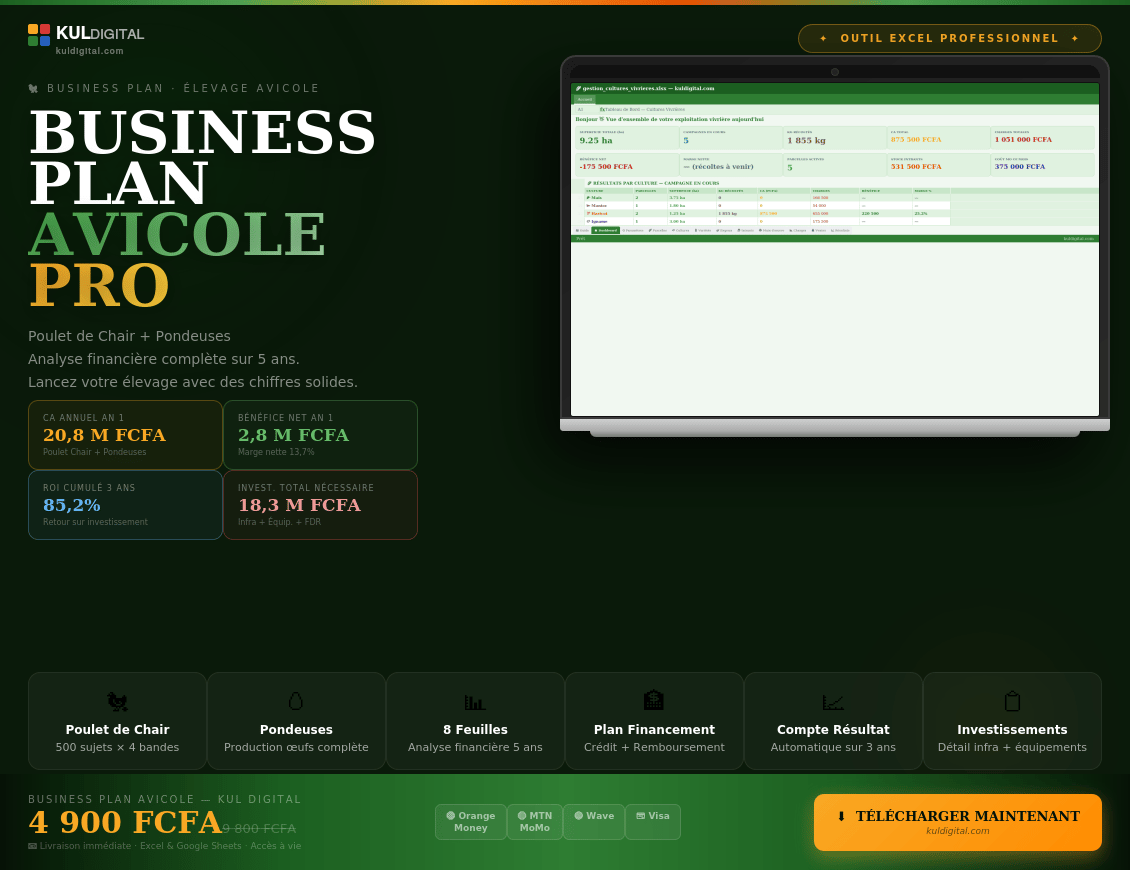Click the 'Crédit + Remboursement' subtitle
This screenshot has height=870, width=1130.
(654, 747)
